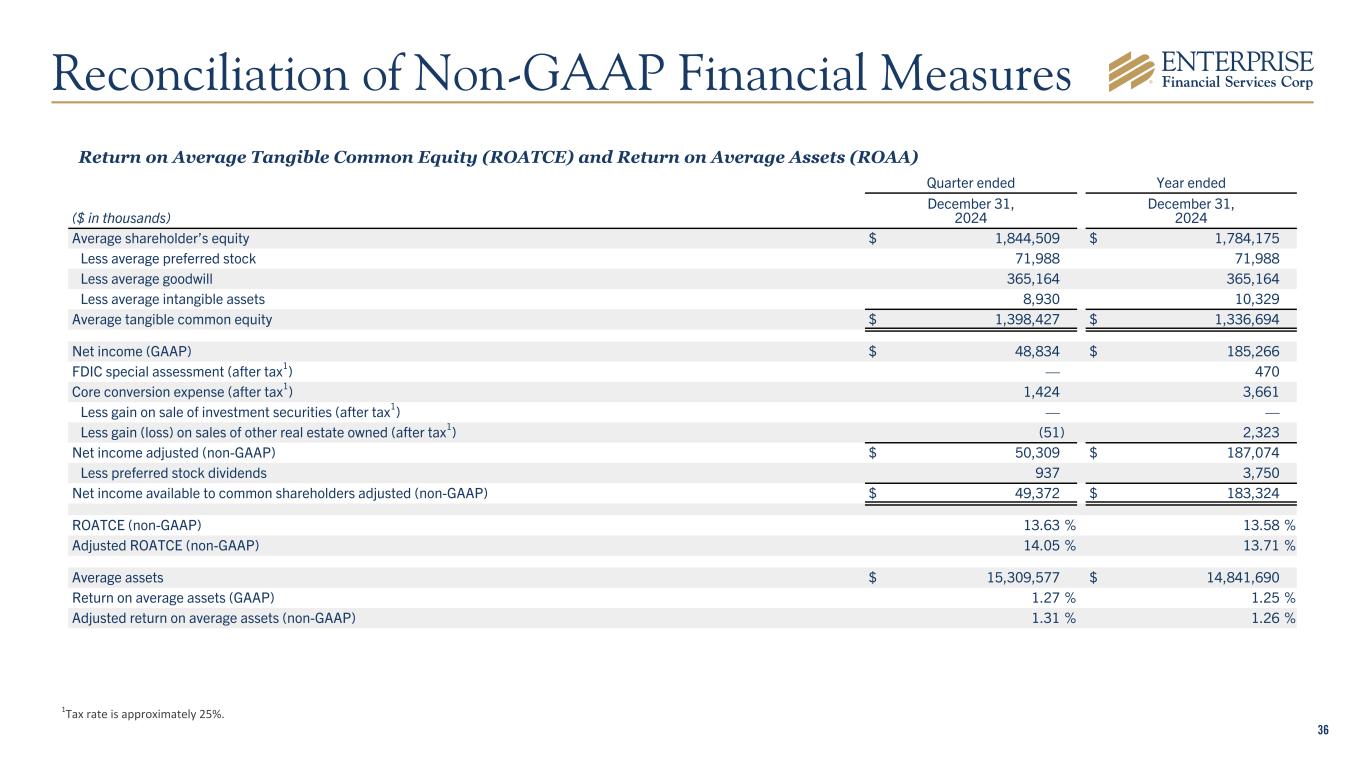Screen dimensions: 1365x768
Task: Click the 'Net income (GAAP)' row label
Action: point(131,352)
